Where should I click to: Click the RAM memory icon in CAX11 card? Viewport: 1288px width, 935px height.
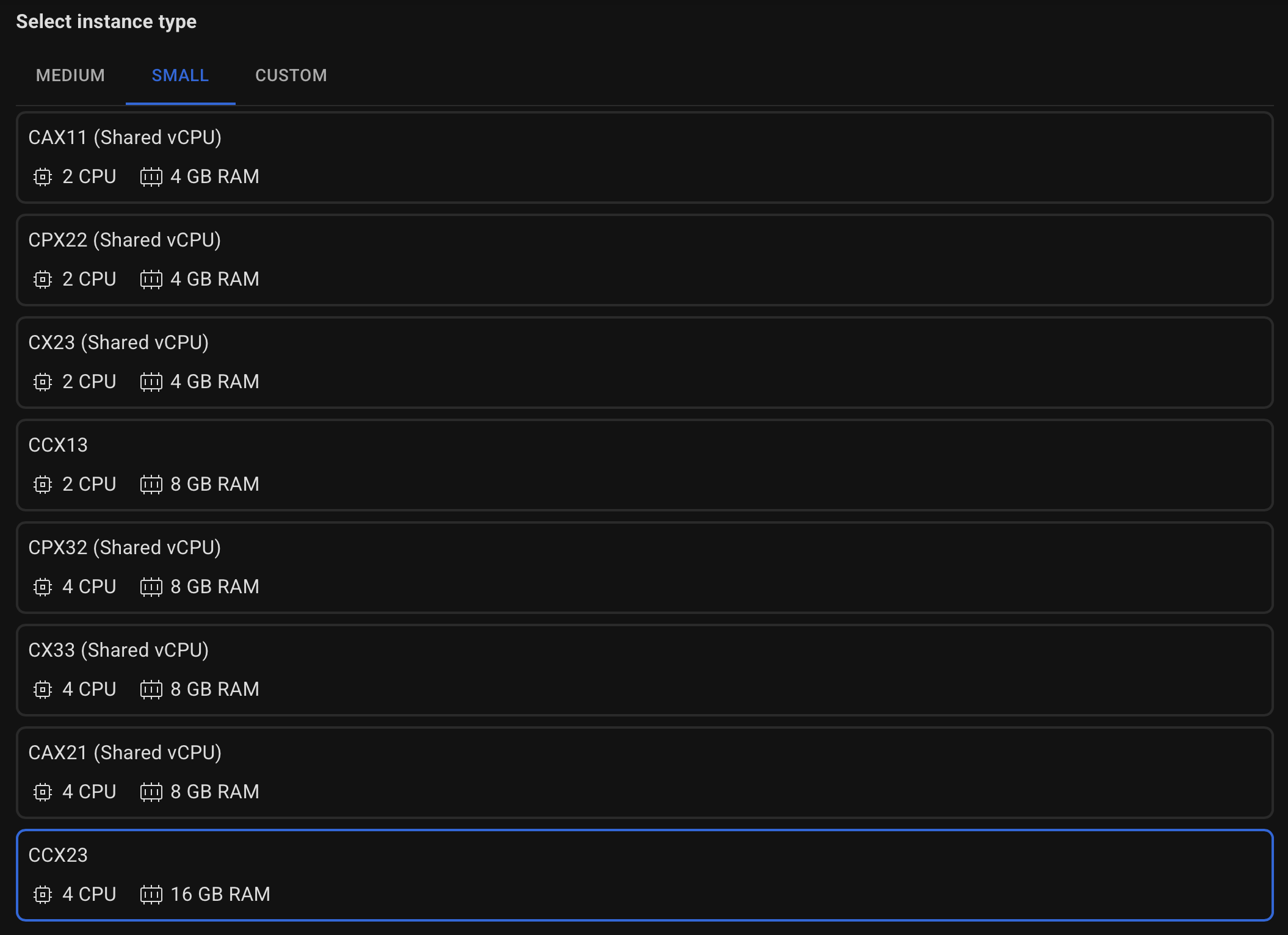pos(151,177)
